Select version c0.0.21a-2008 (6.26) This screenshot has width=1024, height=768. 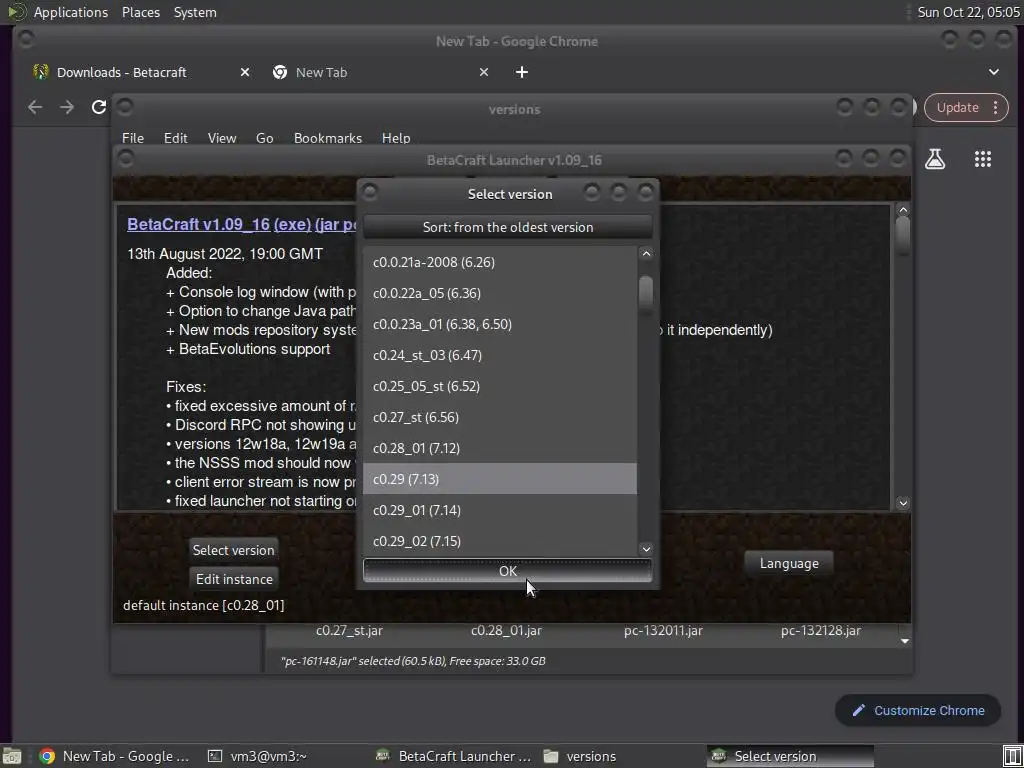(500, 262)
